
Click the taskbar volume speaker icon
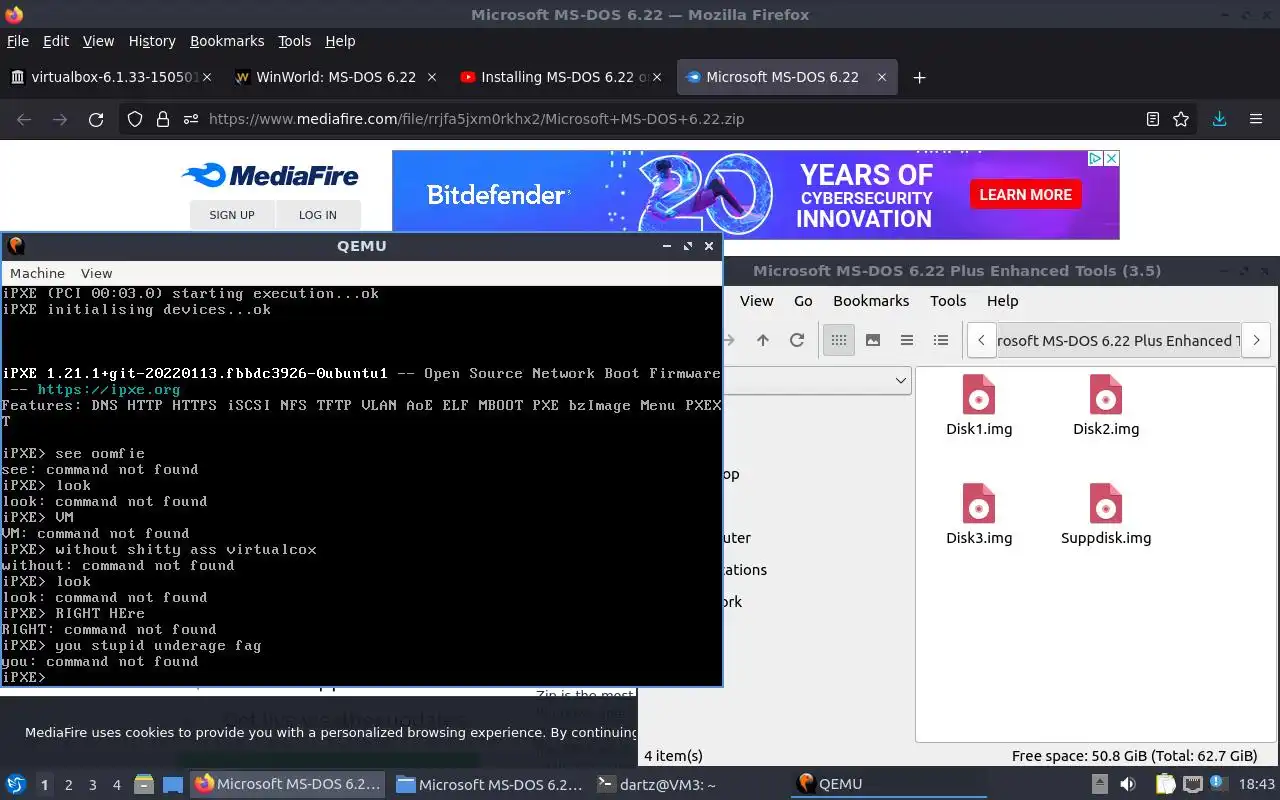click(x=1128, y=784)
